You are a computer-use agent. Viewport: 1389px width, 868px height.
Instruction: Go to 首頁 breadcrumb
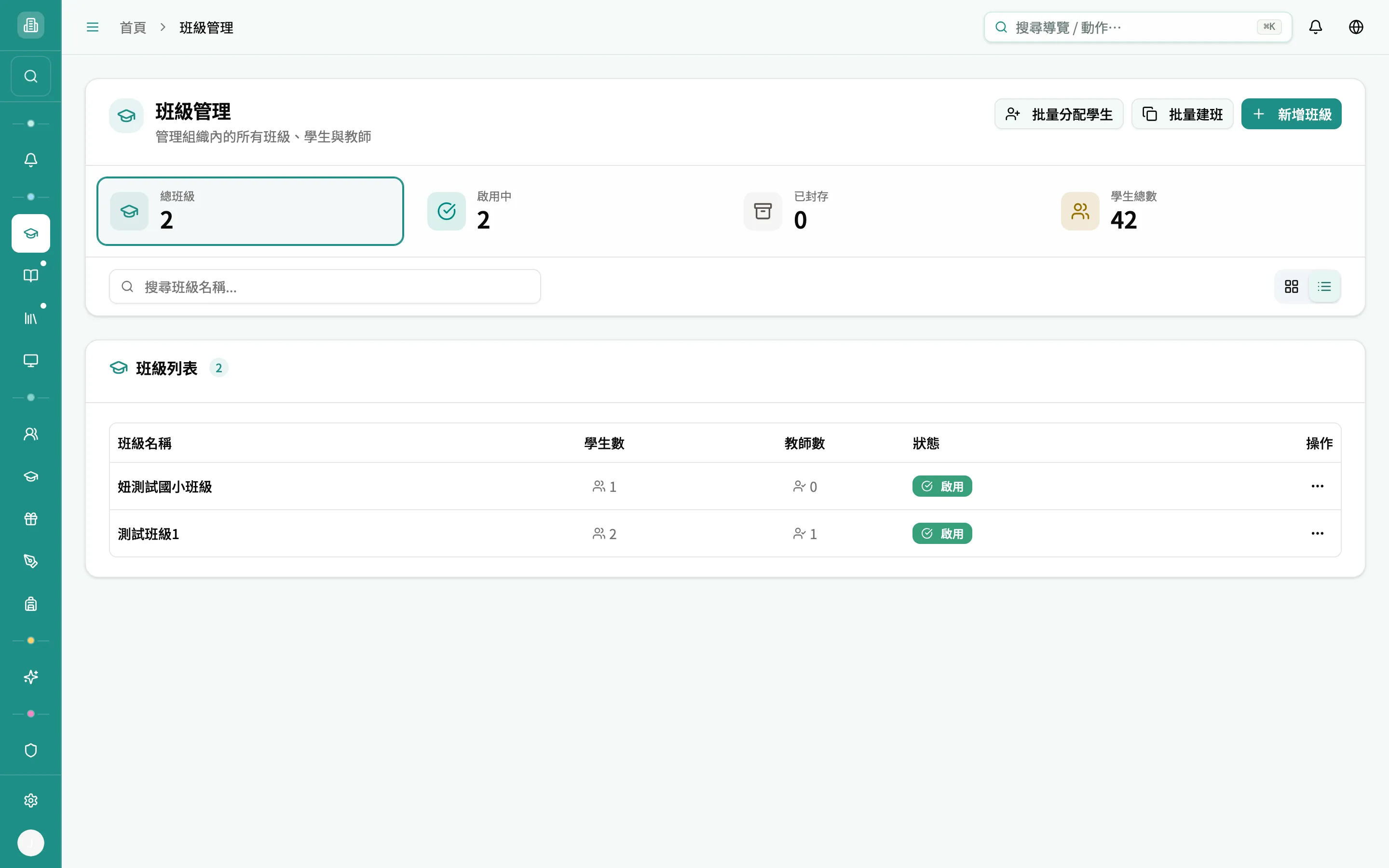coord(133,27)
